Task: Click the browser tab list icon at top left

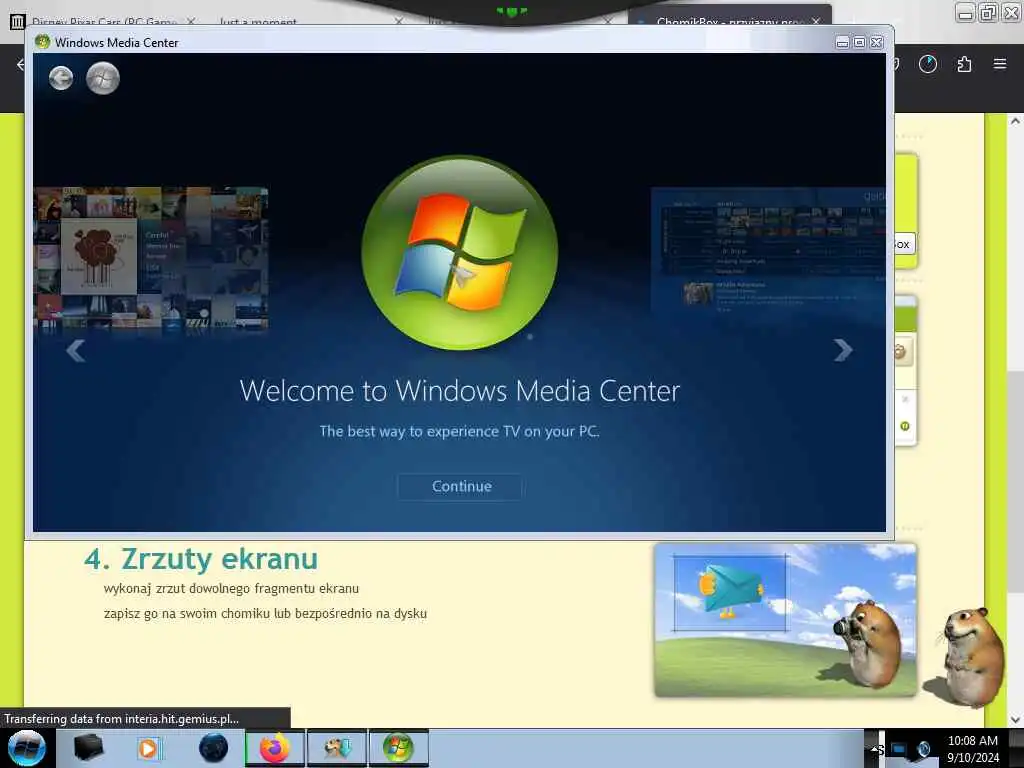Action: click(x=17, y=22)
